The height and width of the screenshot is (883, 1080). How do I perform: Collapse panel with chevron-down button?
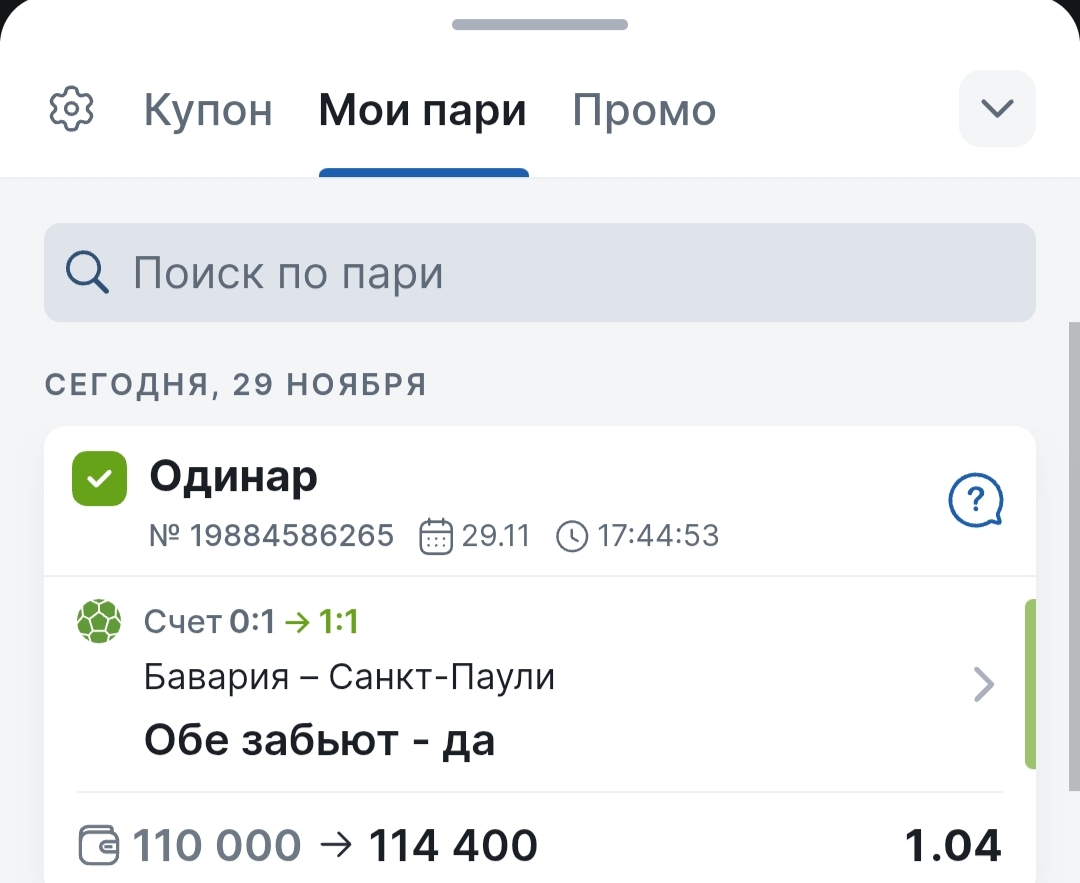[997, 109]
